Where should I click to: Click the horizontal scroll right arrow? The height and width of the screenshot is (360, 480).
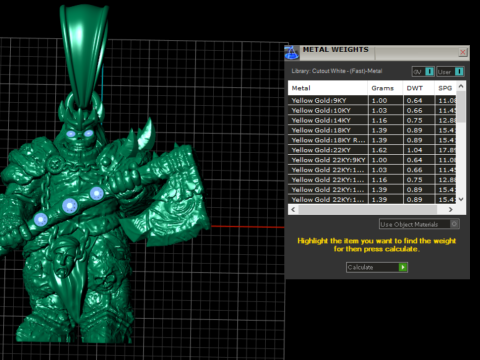(x=451, y=209)
